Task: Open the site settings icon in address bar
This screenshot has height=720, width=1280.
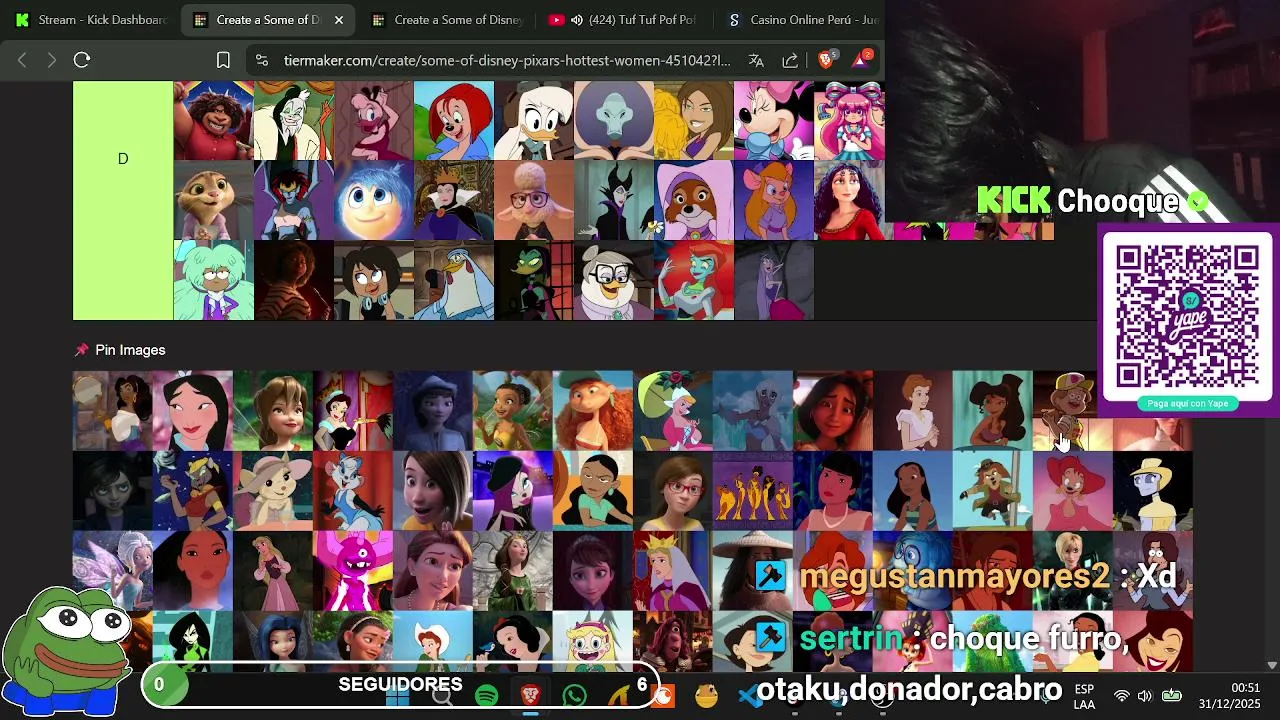Action: (x=262, y=60)
